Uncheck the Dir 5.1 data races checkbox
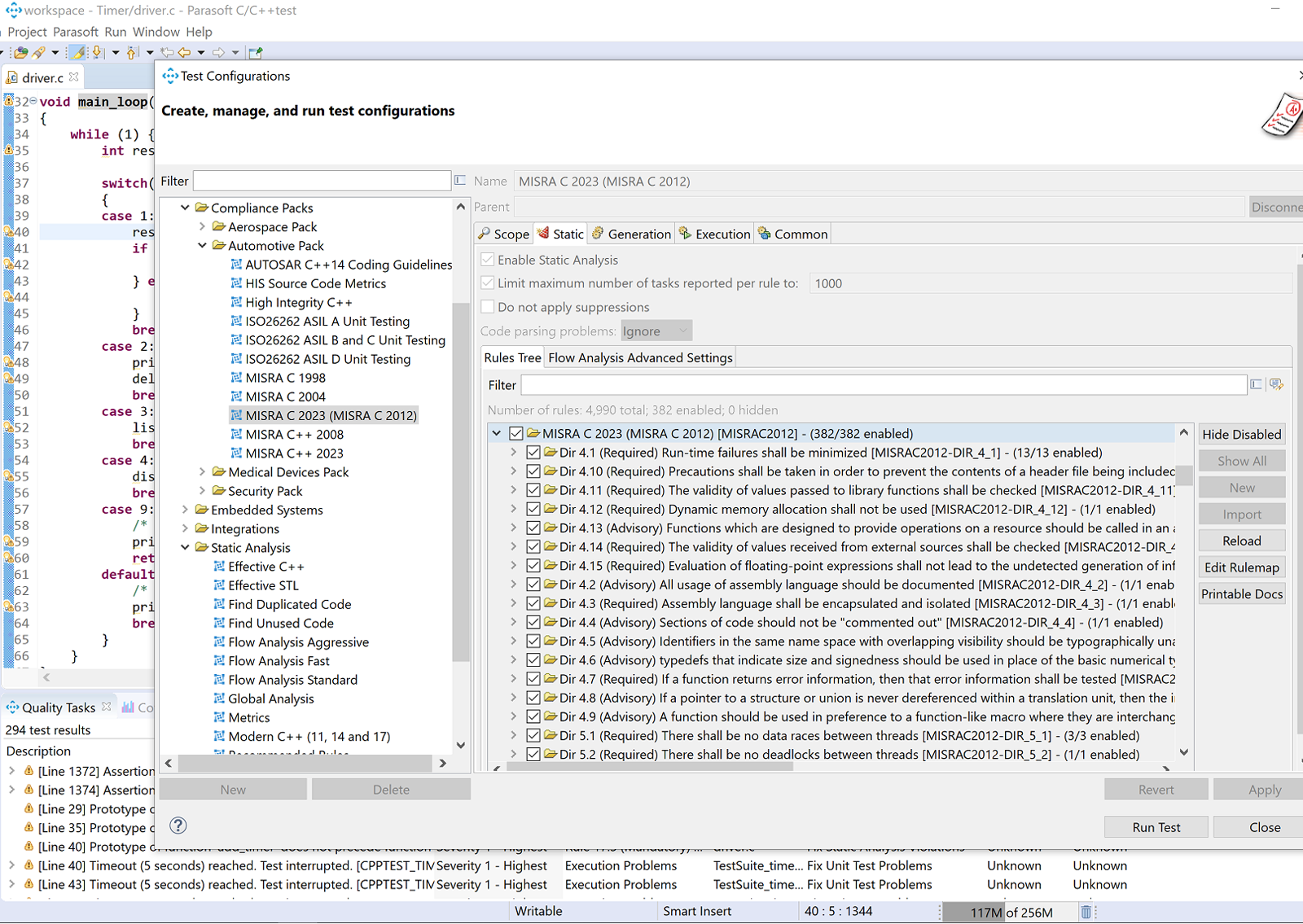 [x=533, y=735]
